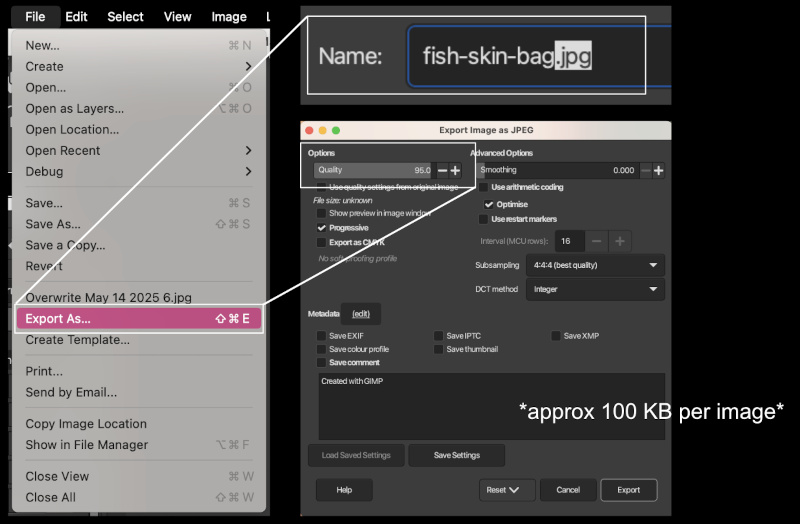Open the Open Recent submenu arrow
This screenshot has width=800, height=524.
click(248, 150)
